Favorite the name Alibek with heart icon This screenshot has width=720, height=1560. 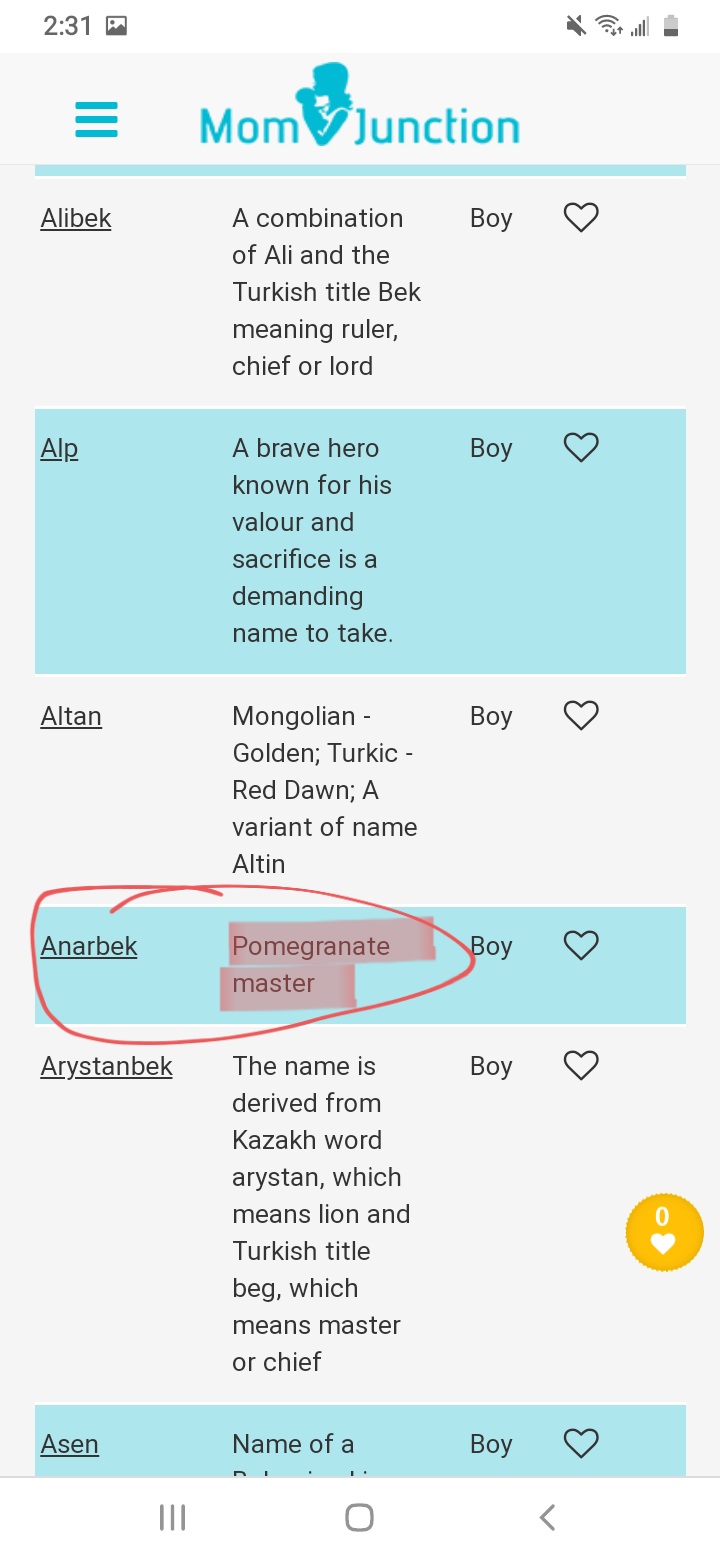coord(581,217)
